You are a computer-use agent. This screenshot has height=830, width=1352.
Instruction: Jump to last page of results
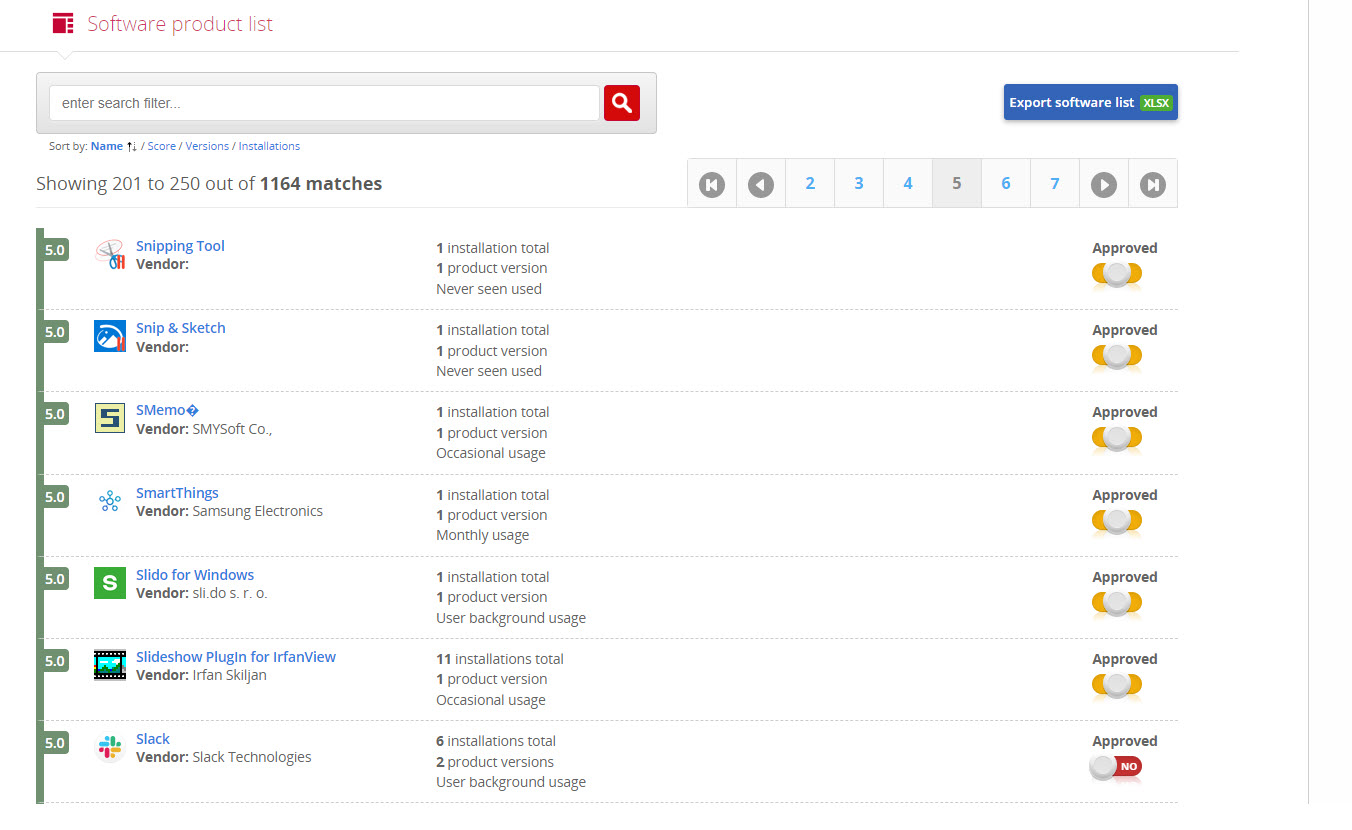coord(1152,184)
